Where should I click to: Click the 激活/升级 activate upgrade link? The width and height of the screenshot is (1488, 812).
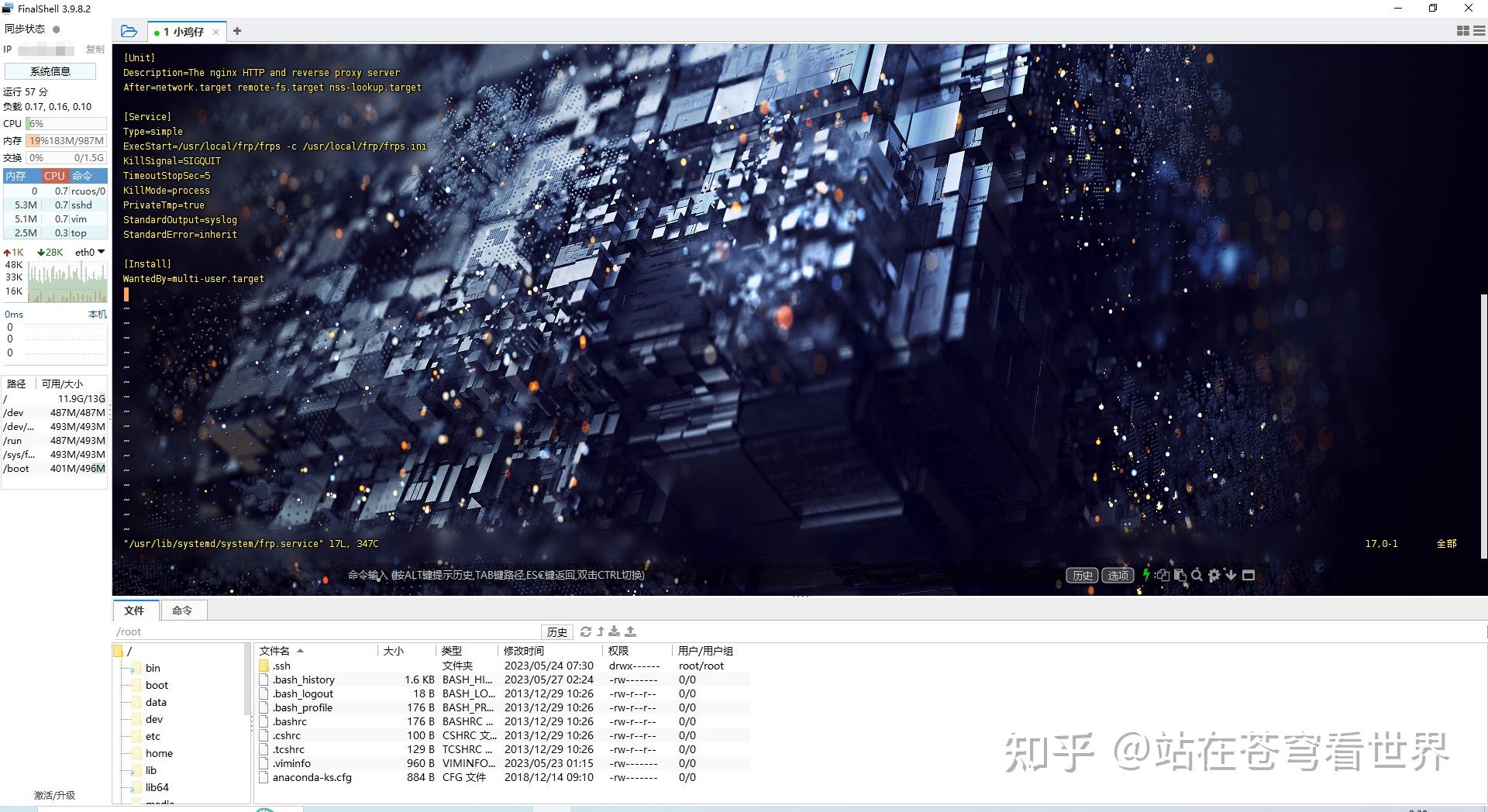tap(54, 795)
